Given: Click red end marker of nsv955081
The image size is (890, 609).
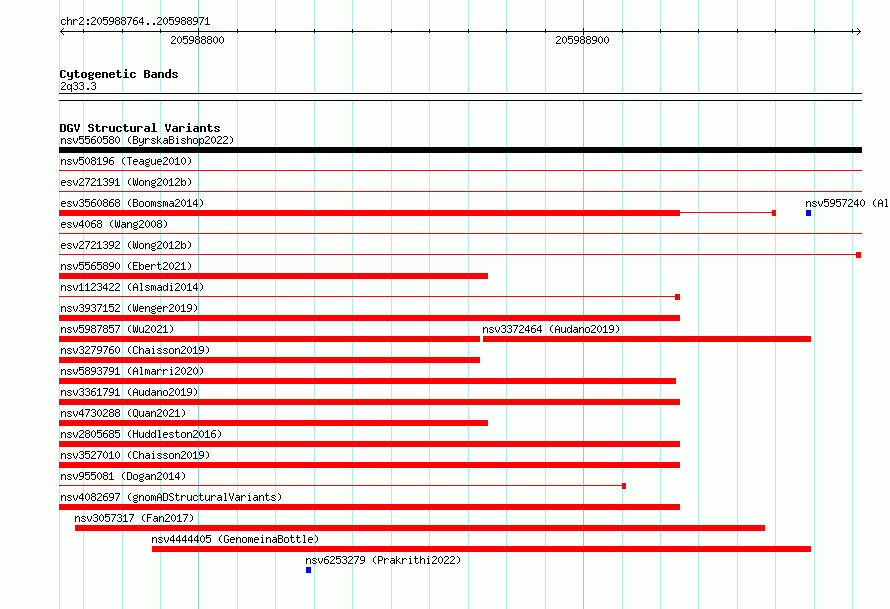Looking at the screenshot, I should [624, 486].
